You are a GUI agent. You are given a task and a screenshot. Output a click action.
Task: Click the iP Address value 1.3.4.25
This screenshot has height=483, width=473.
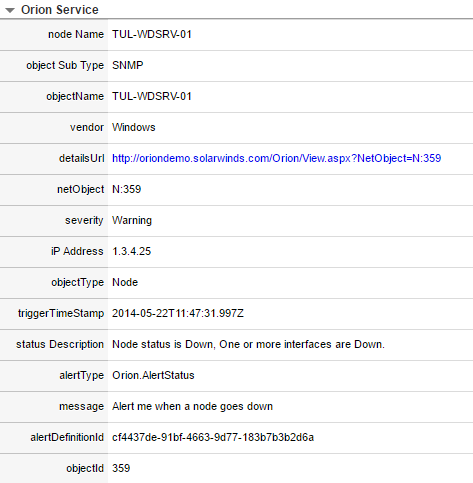tap(132, 251)
